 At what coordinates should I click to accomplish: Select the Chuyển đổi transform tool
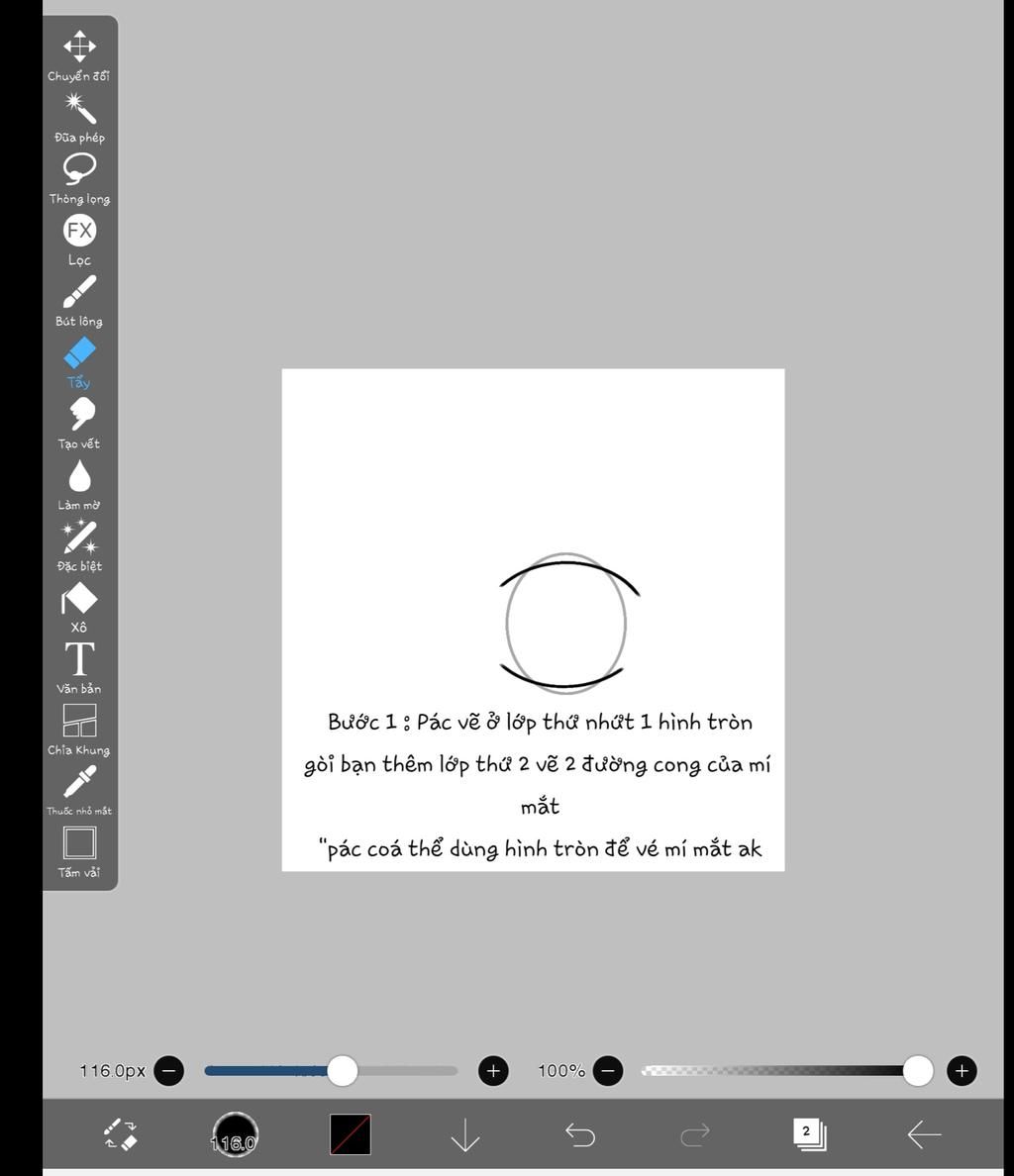[x=79, y=55]
